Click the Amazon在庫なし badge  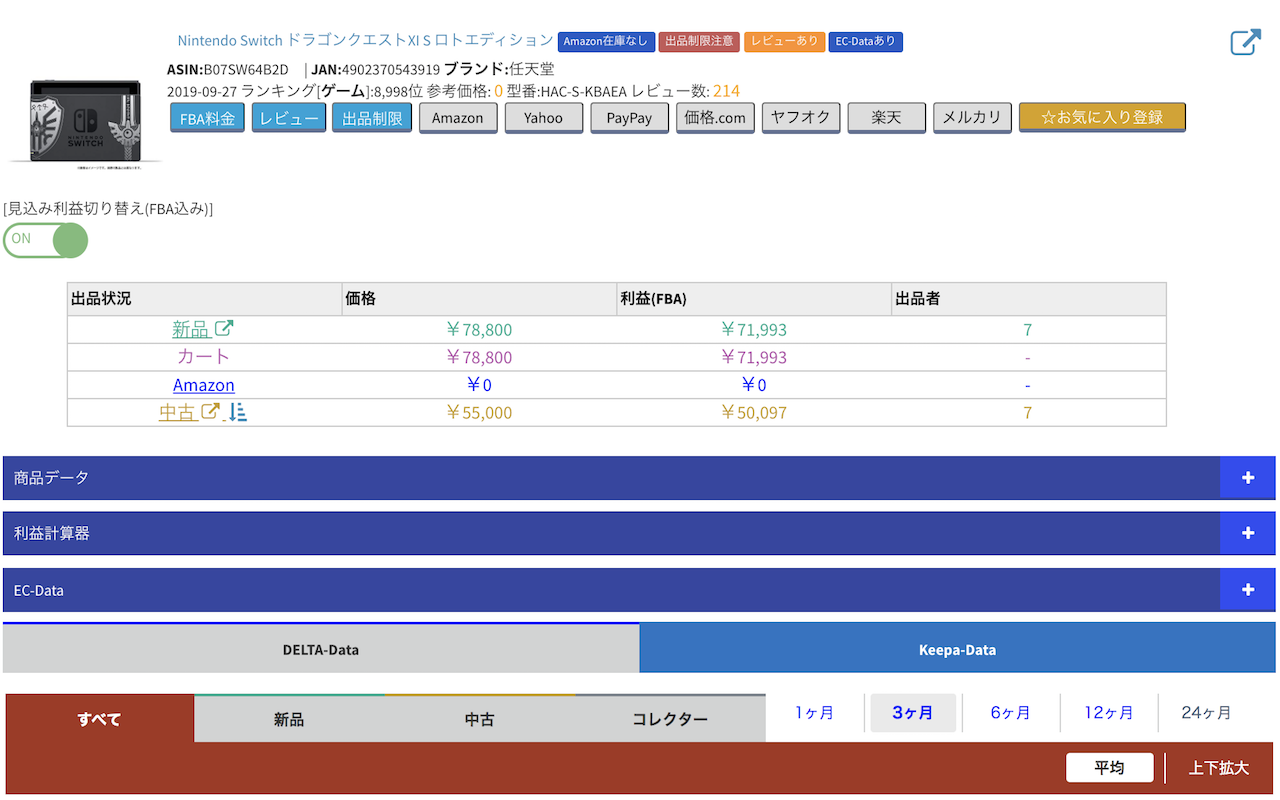[x=606, y=42]
